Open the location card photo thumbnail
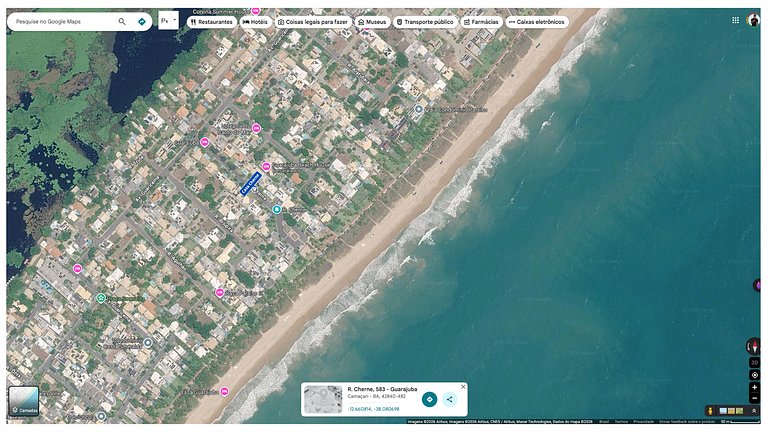 (x=323, y=399)
